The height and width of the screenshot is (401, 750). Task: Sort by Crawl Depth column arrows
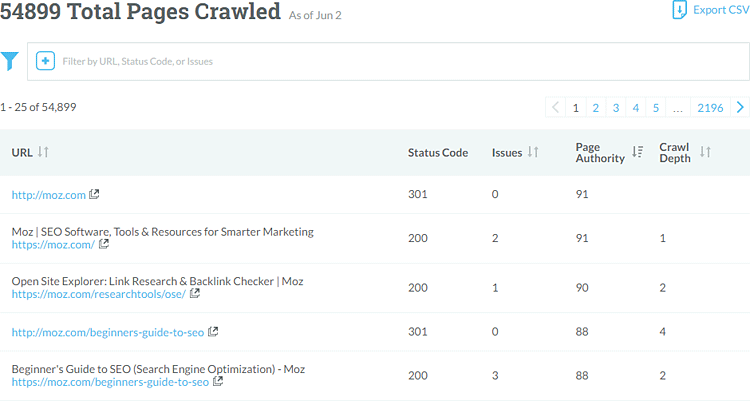705,152
